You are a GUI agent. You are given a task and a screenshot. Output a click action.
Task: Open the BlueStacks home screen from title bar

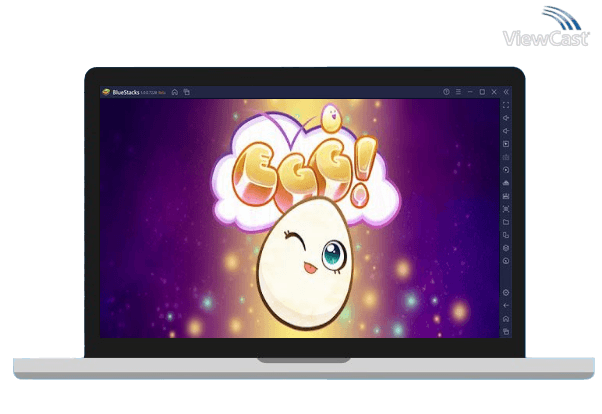pos(175,92)
